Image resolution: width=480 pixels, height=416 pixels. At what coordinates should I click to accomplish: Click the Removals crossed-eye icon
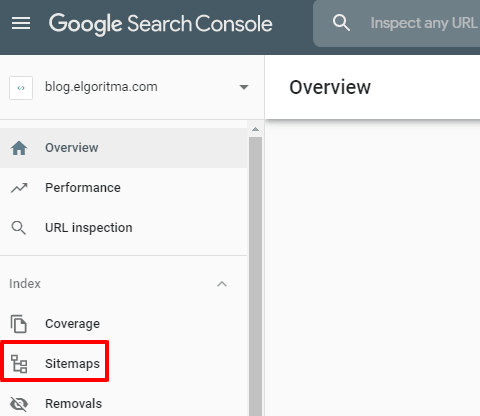coord(19,404)
